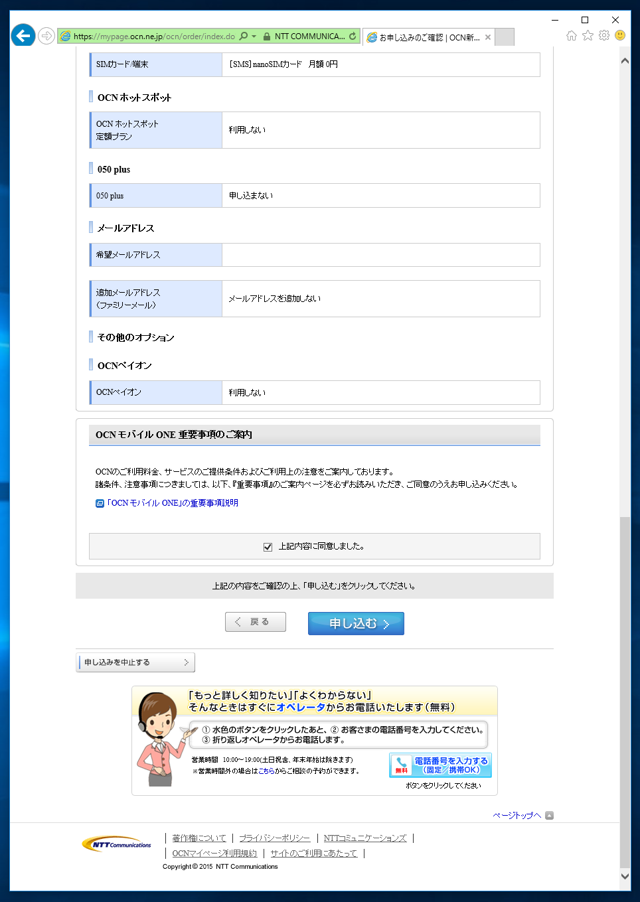The height and width of the screenshot is (902, 640).
Task: Open 著作権について footer link
Action: pyautogui.click(x=199, y=838)
